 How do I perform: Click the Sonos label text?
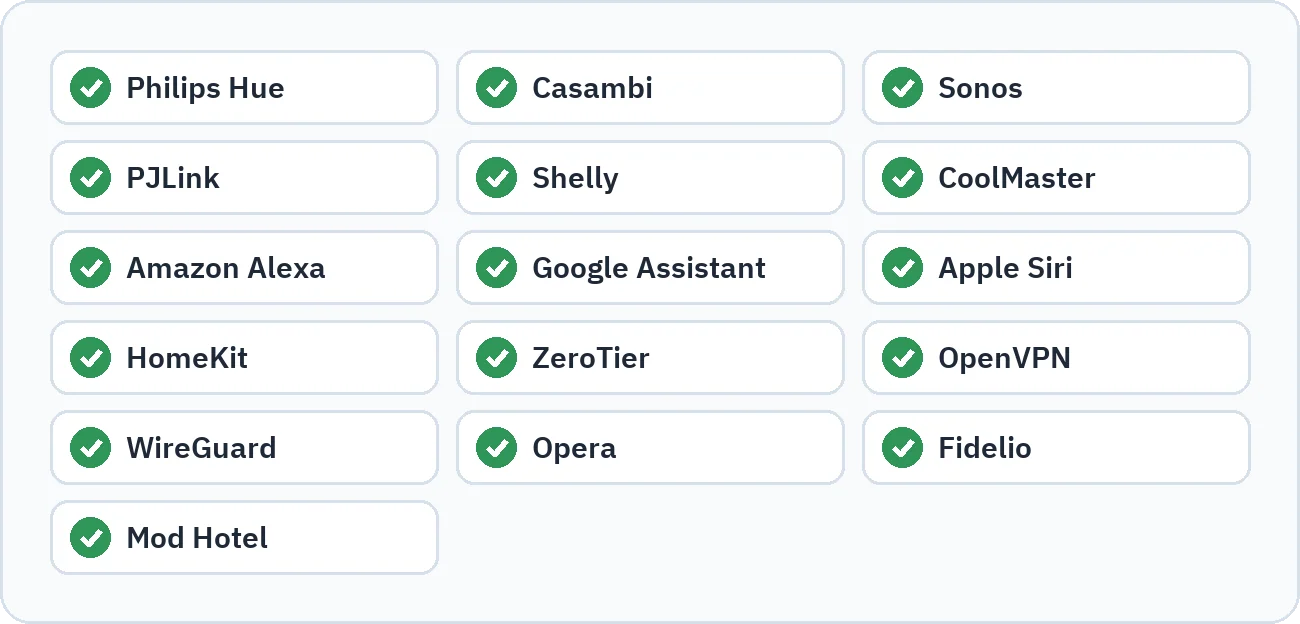[x=980, y=88]
